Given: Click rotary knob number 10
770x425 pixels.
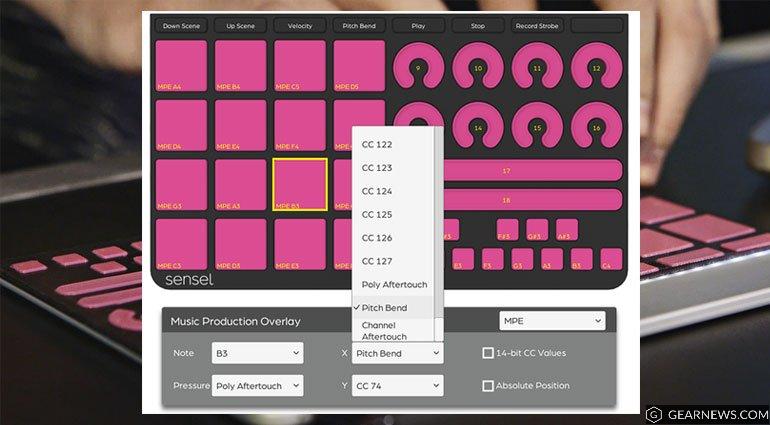Looking at the screenshot, I should pyautogui.click(x=478, y=65).
